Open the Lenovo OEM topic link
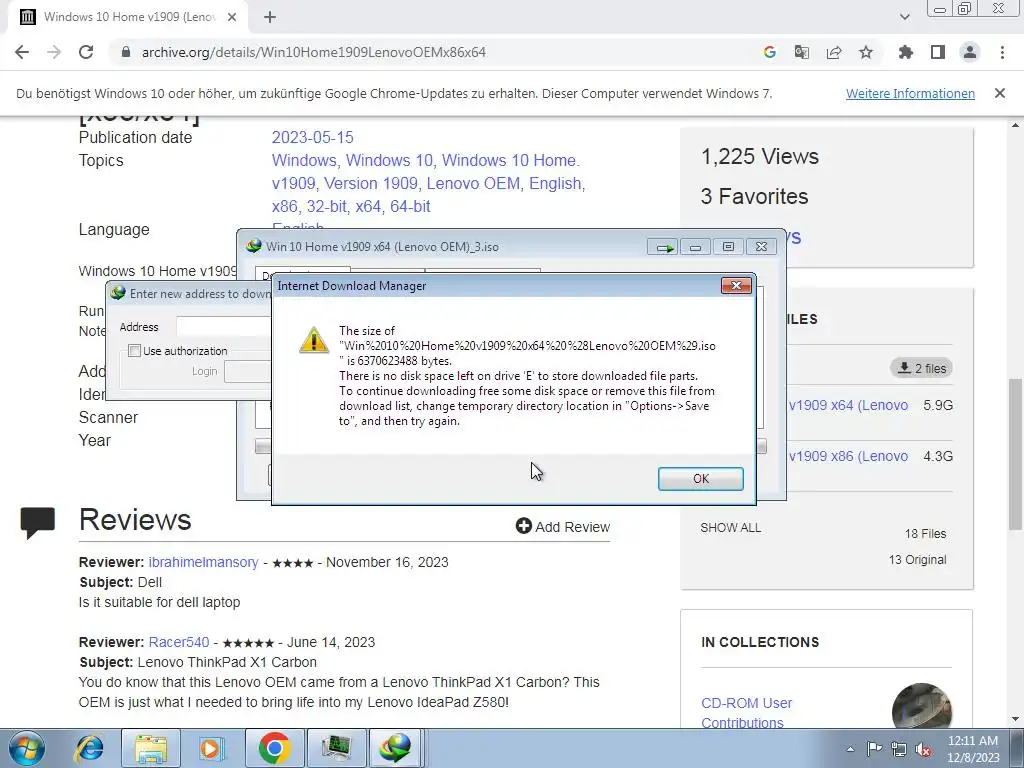Viewport: 1024px width, 768px height. point(473,184)
